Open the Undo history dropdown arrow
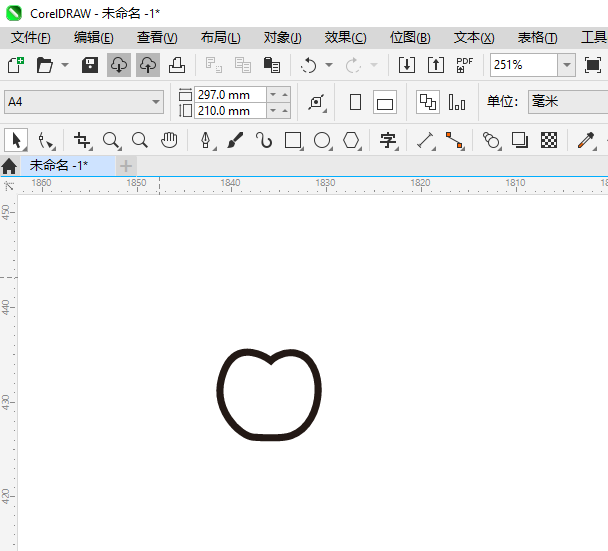The height and width of the screenshot is (551, 608). coord(329,65)
